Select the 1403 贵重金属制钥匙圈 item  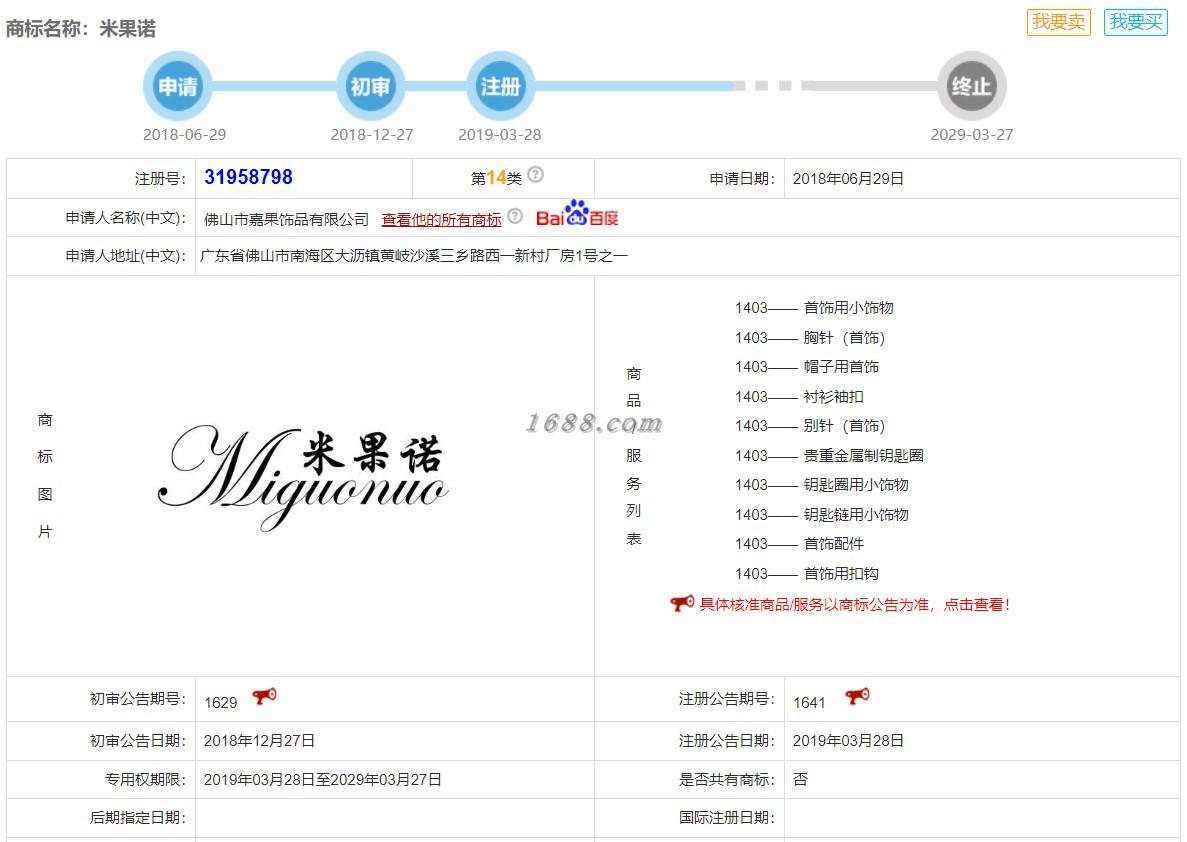829,456
